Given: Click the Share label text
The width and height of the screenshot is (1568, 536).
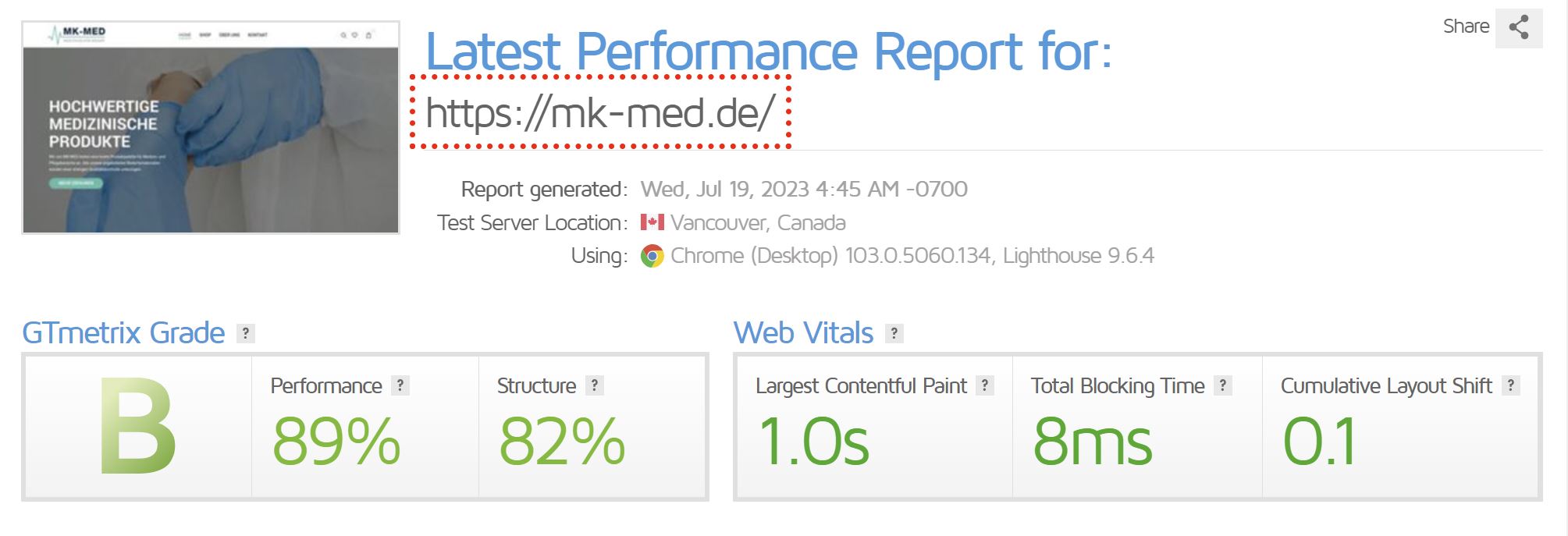Looking at the screenshot, I should point(1466,27).
